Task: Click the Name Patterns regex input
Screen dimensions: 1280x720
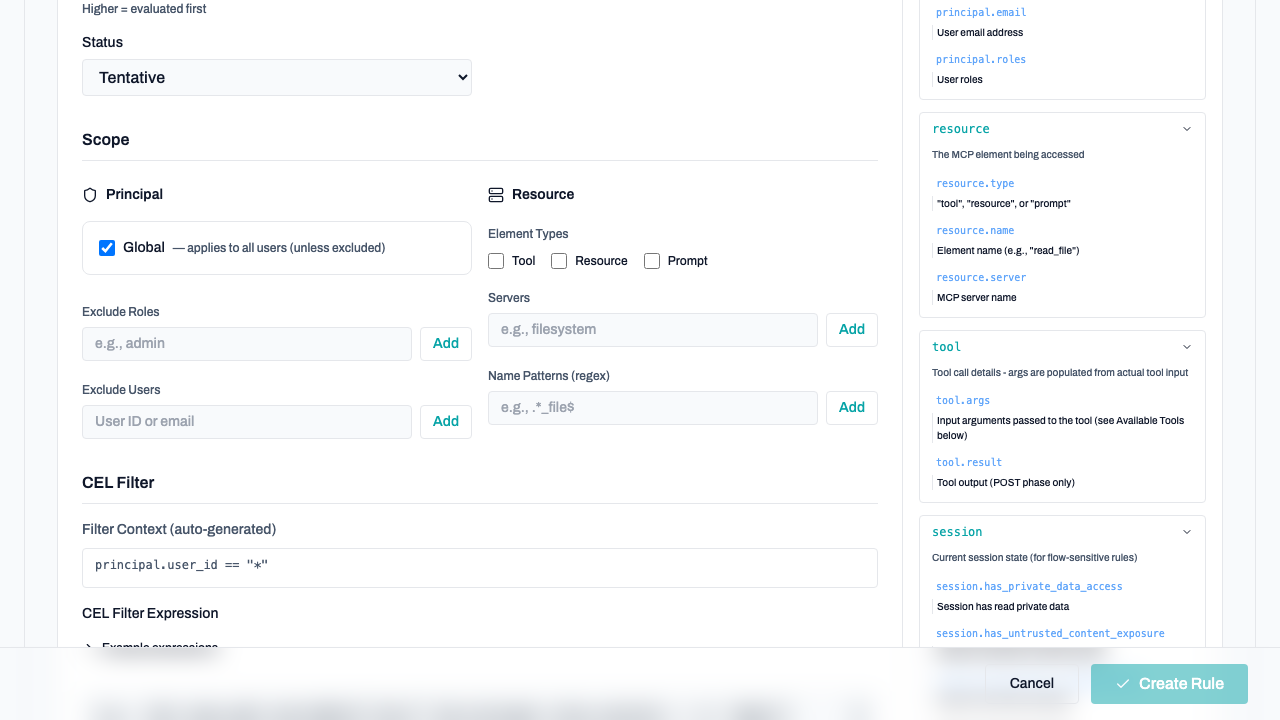Action: [652, 408]
